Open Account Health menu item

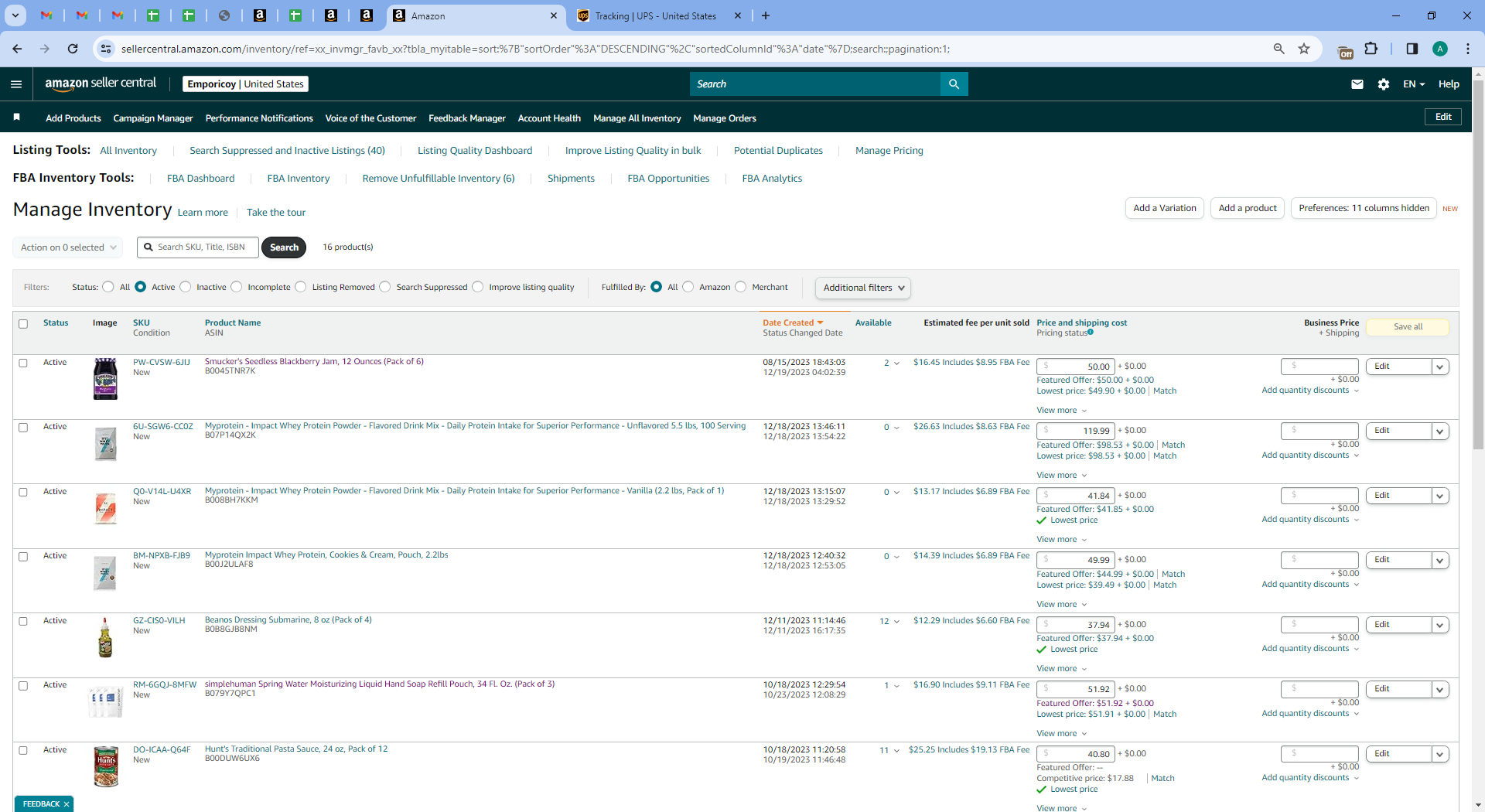549,118
